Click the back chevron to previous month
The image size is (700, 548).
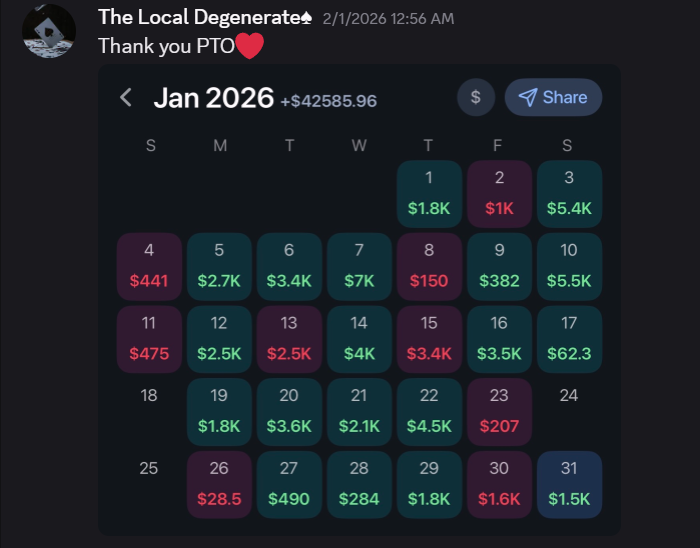pos(126,97)
